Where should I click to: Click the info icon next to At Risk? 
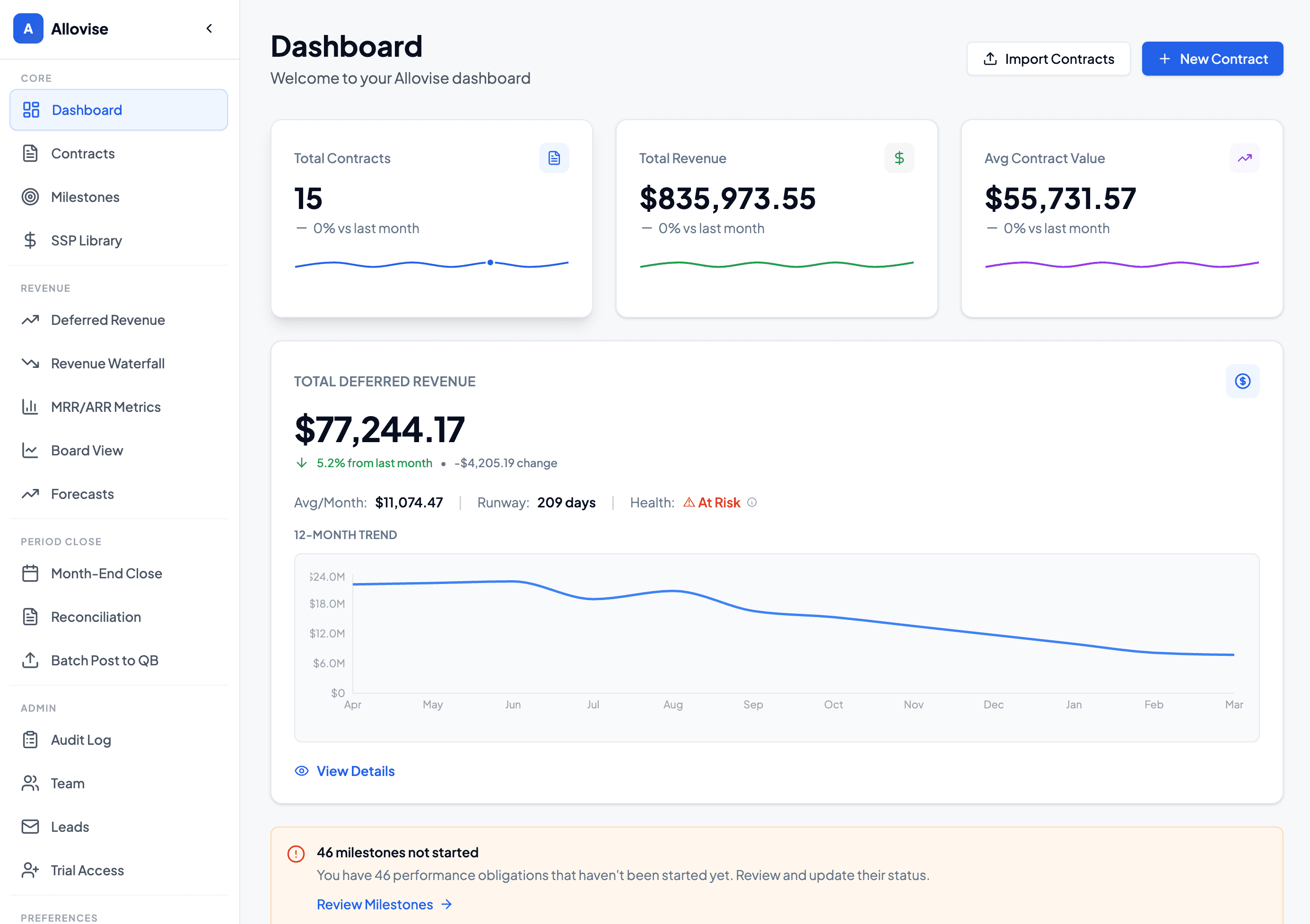752,503
